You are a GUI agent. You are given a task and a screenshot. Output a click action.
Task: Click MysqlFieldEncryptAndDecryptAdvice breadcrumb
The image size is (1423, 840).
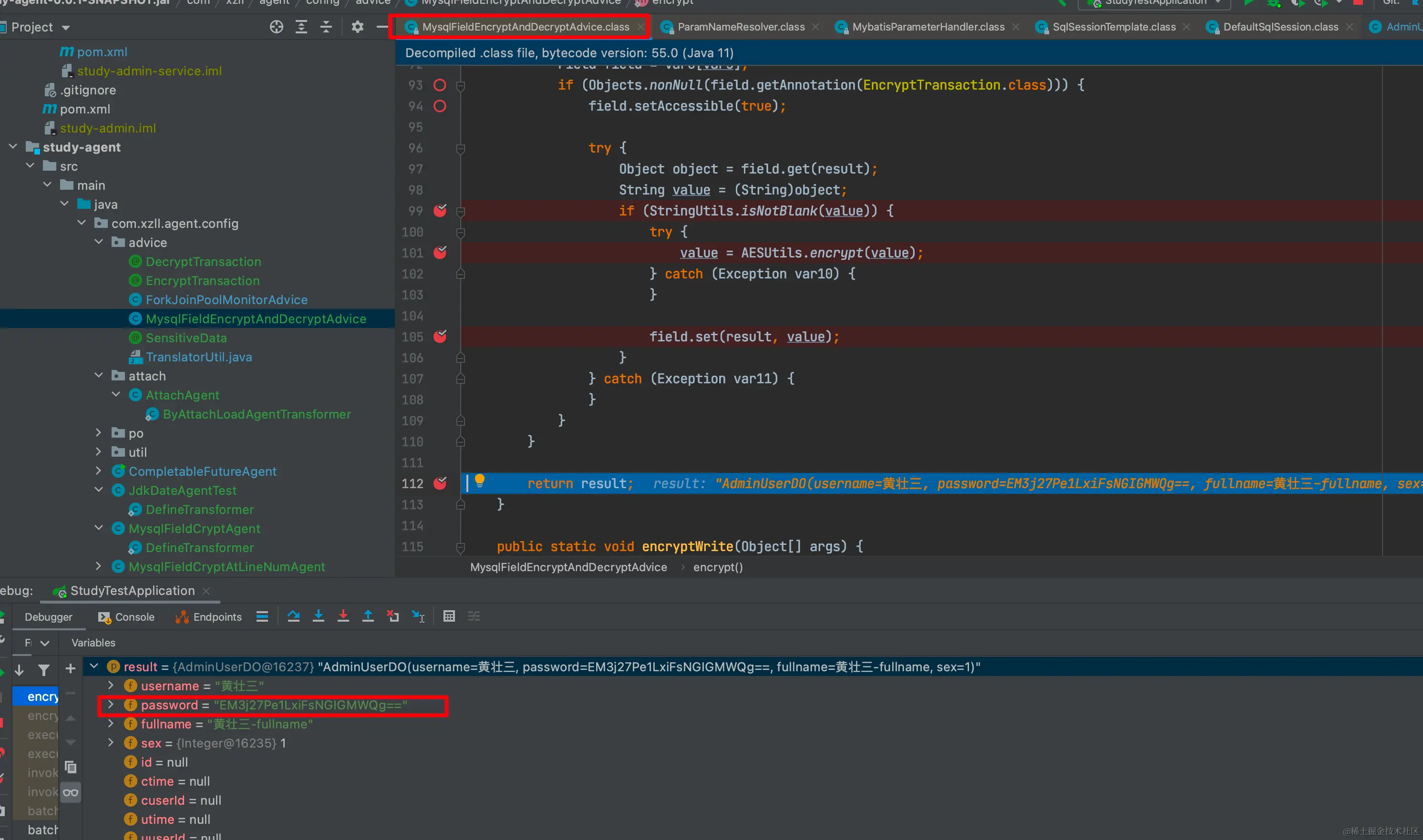[x=568, y=567]
